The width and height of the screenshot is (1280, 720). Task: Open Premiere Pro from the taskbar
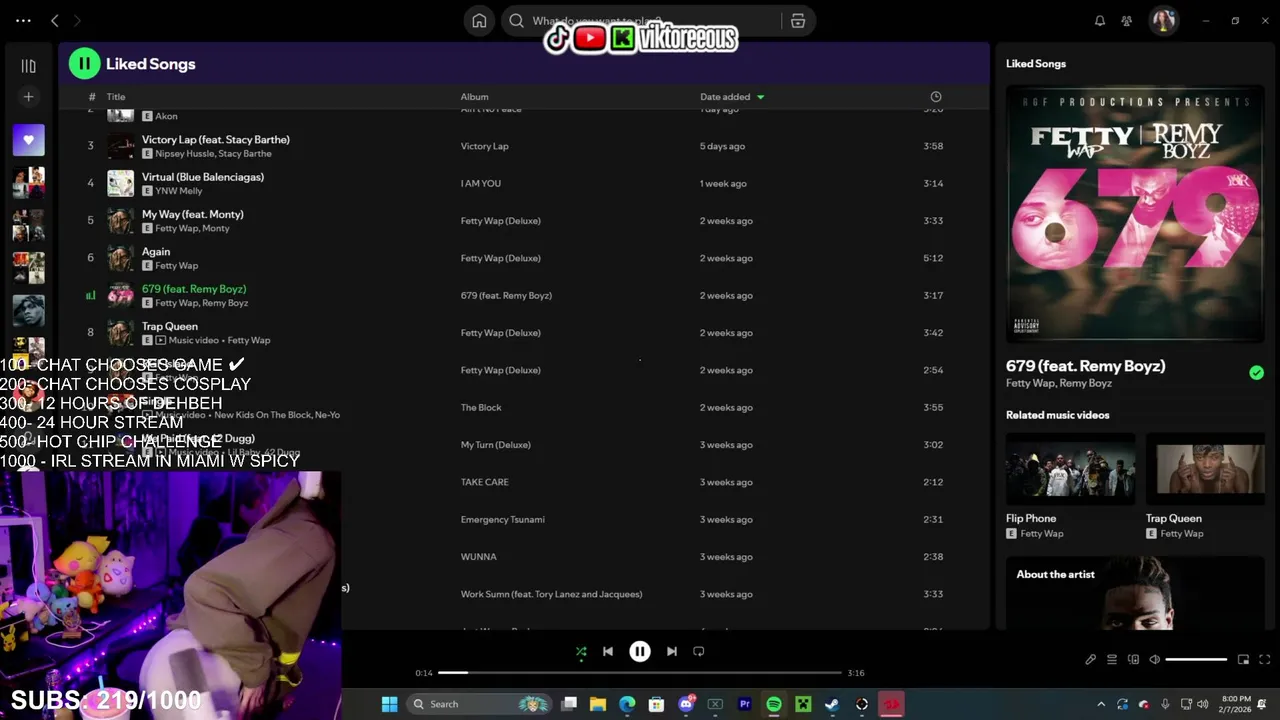tap(744, 704)
